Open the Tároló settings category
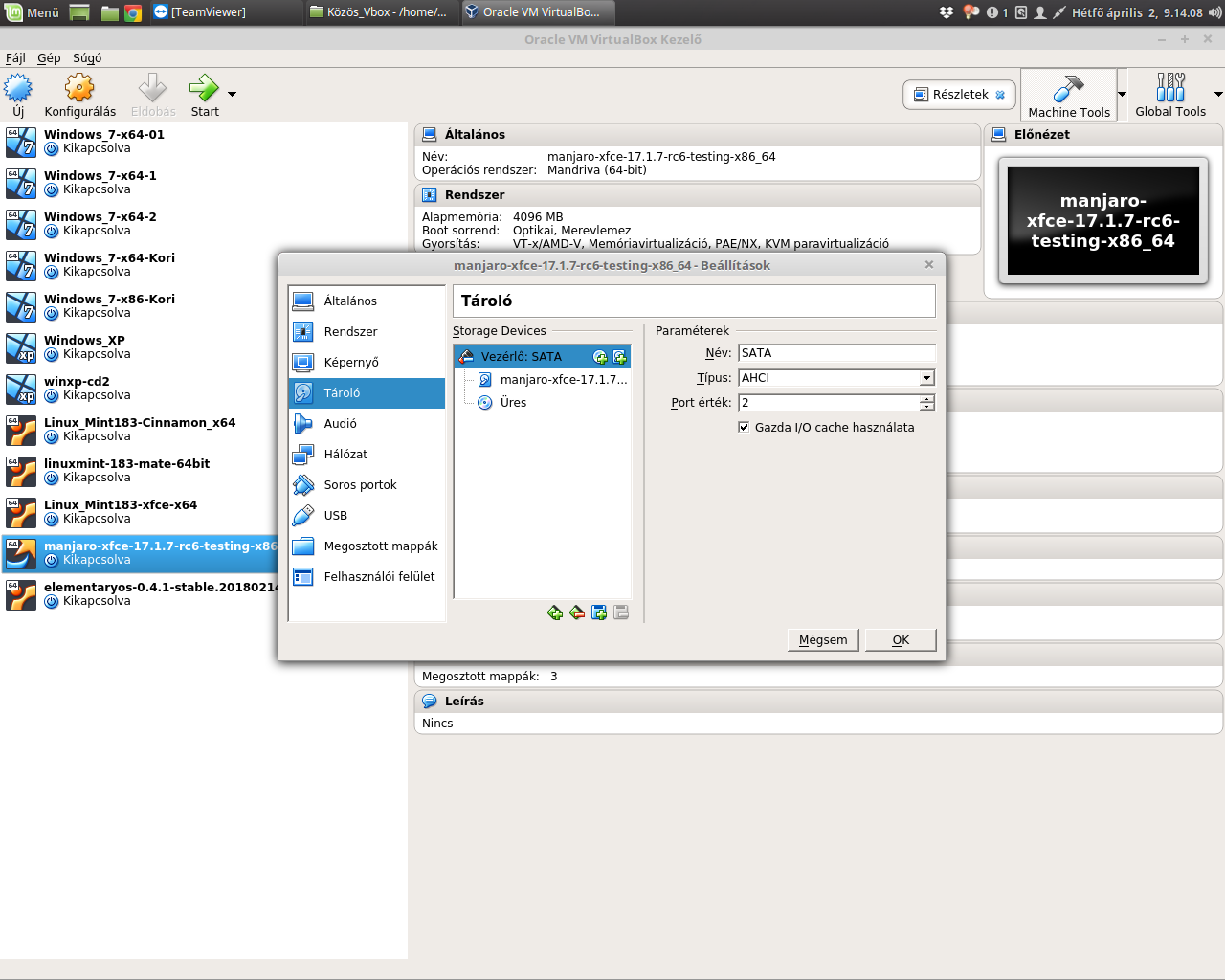Viewport: 1225px width, 980px height. 367,393
